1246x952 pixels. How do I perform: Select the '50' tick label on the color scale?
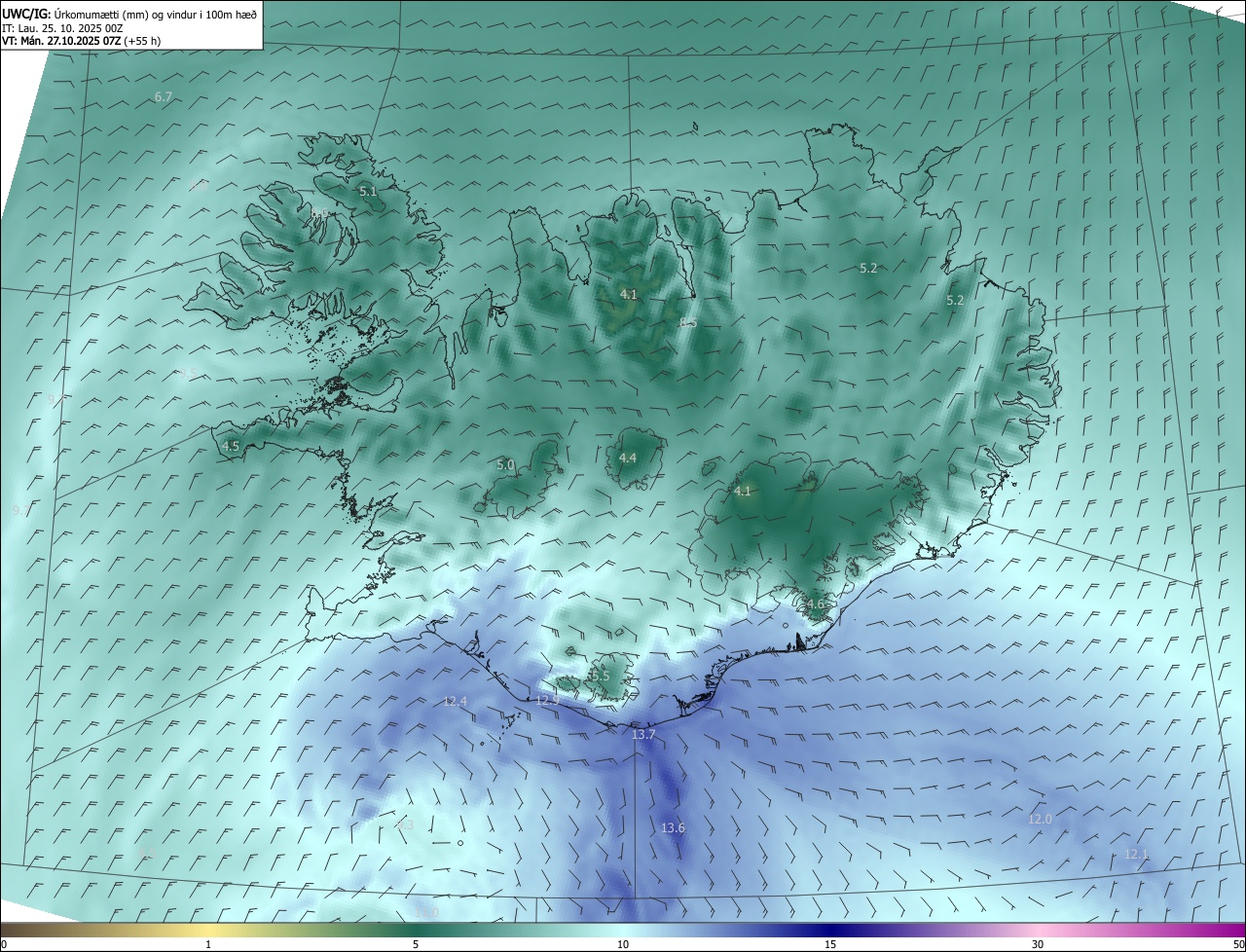[1238, 944]
